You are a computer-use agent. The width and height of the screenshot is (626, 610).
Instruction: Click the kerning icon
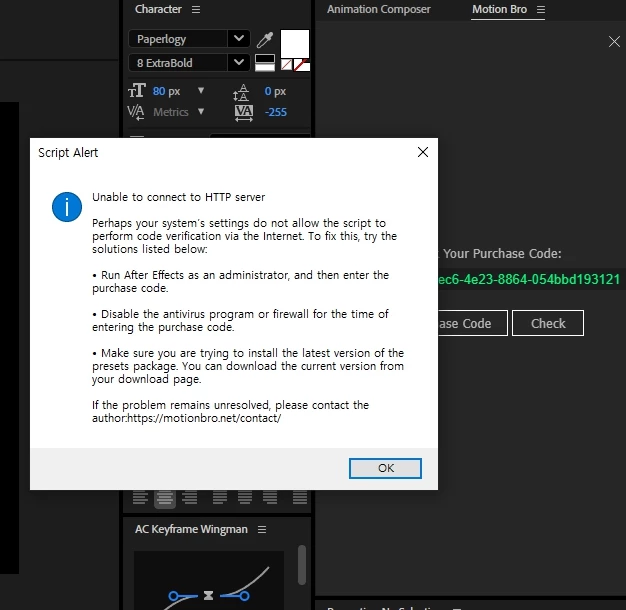click(x=136, y=112)
